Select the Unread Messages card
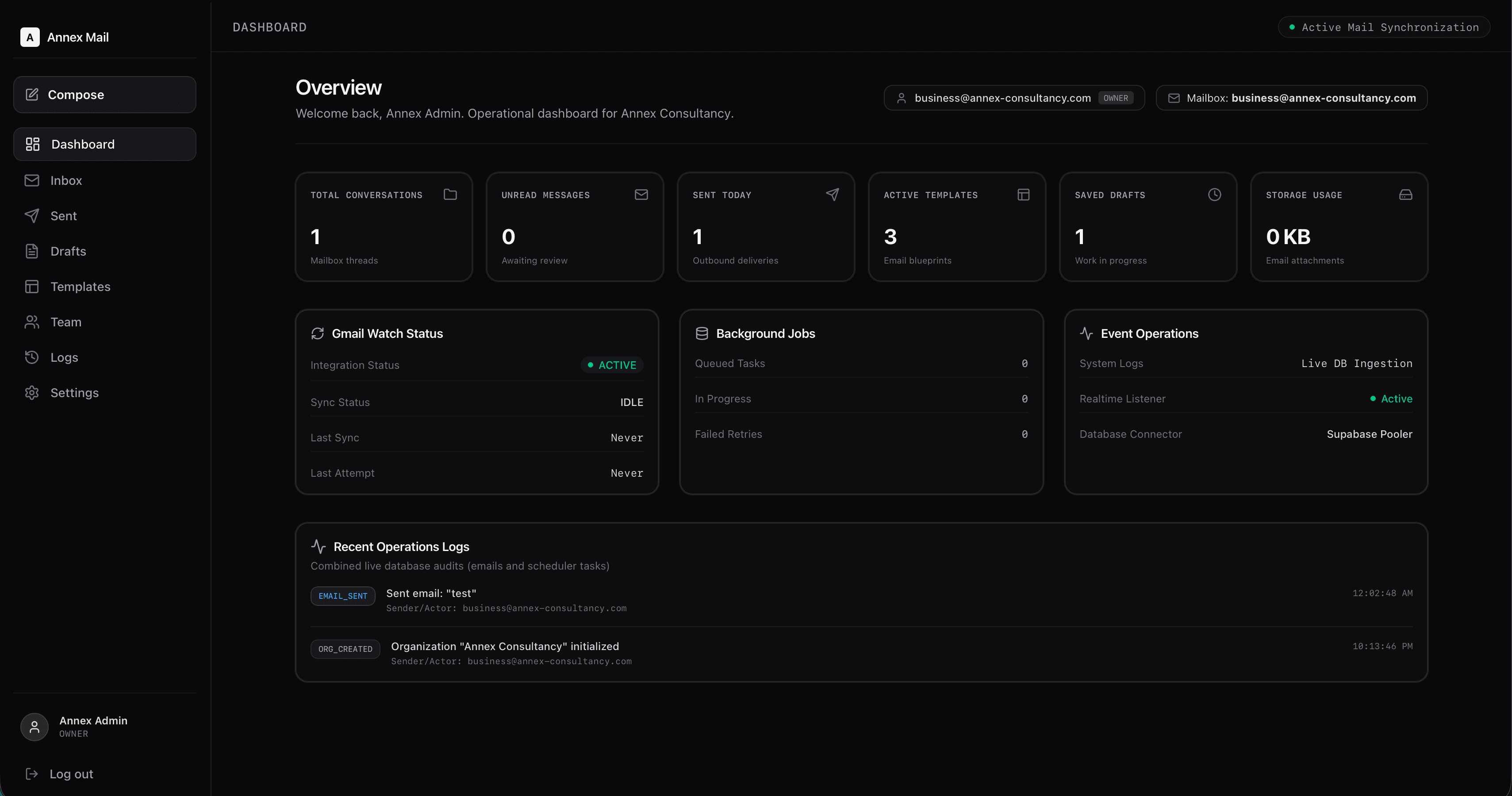This screenshot has height=796, width=1512. coord(575,227)
